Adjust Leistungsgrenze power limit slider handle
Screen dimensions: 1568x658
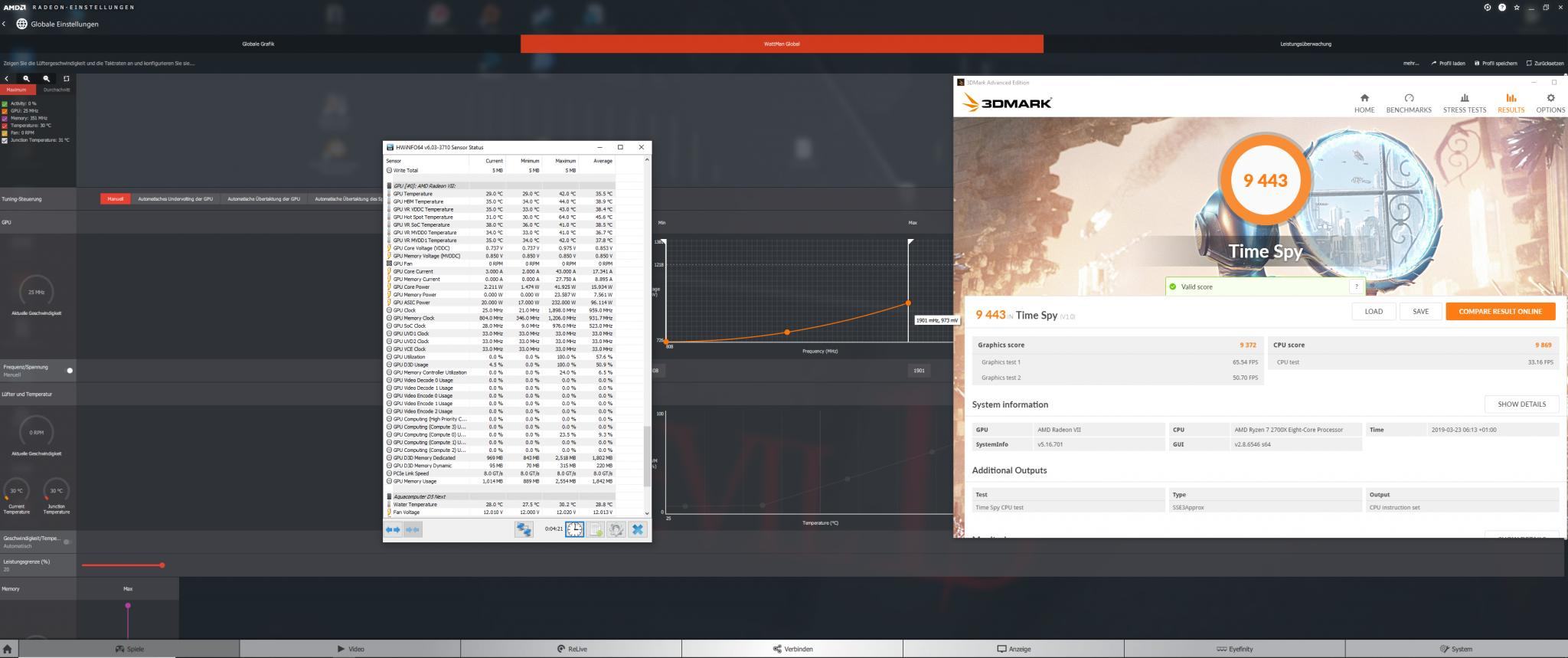[x=162, y=565]
